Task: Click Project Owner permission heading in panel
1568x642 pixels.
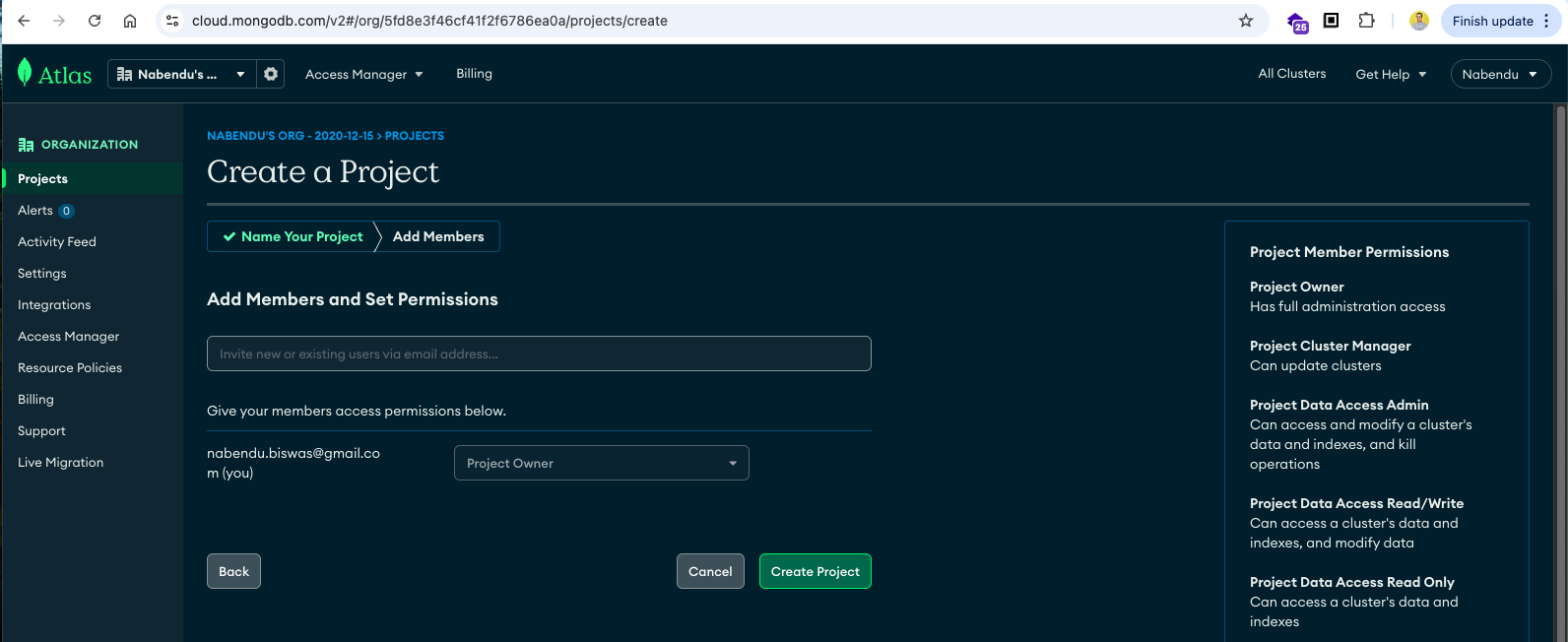Action: coord(1296,287)
